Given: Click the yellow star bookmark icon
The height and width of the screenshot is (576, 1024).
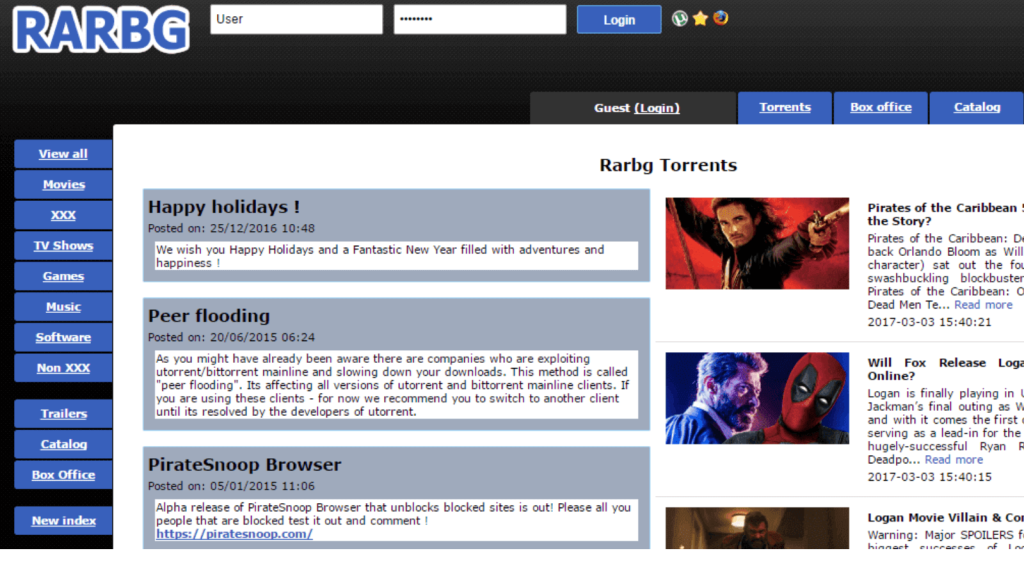Looking at the screenshot, I should coord(700,18).
